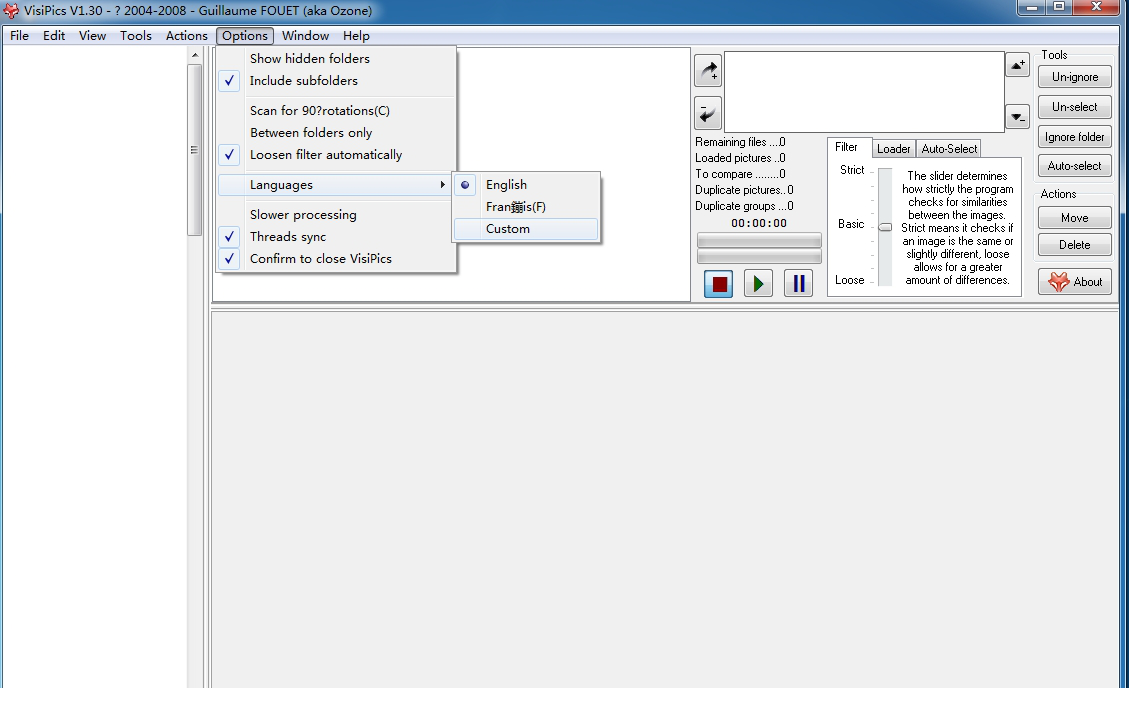Click the filter strictness slider handle
This screenshot has height=715, width=1129.
click(886, 227)
